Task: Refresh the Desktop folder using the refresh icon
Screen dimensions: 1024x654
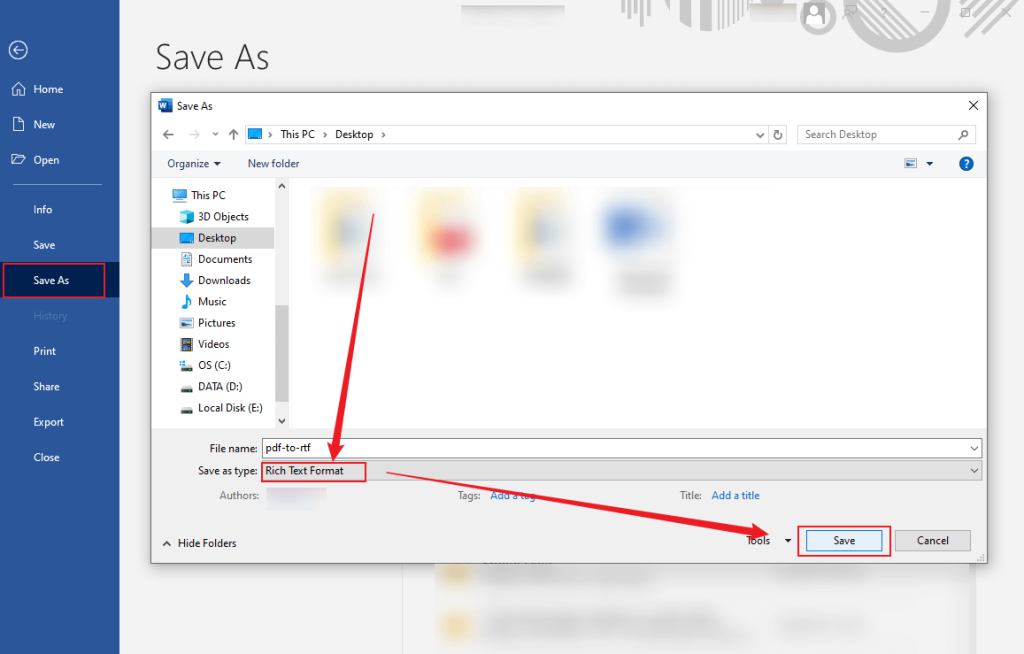Action: [x=778, y=133]
